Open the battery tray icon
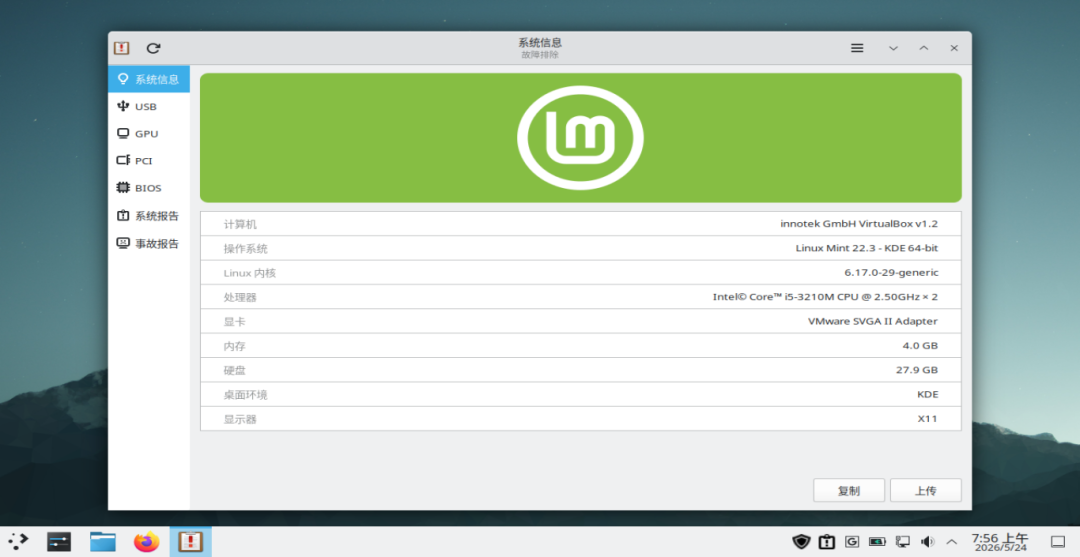1080x557 pixels. tap(877, 542)
